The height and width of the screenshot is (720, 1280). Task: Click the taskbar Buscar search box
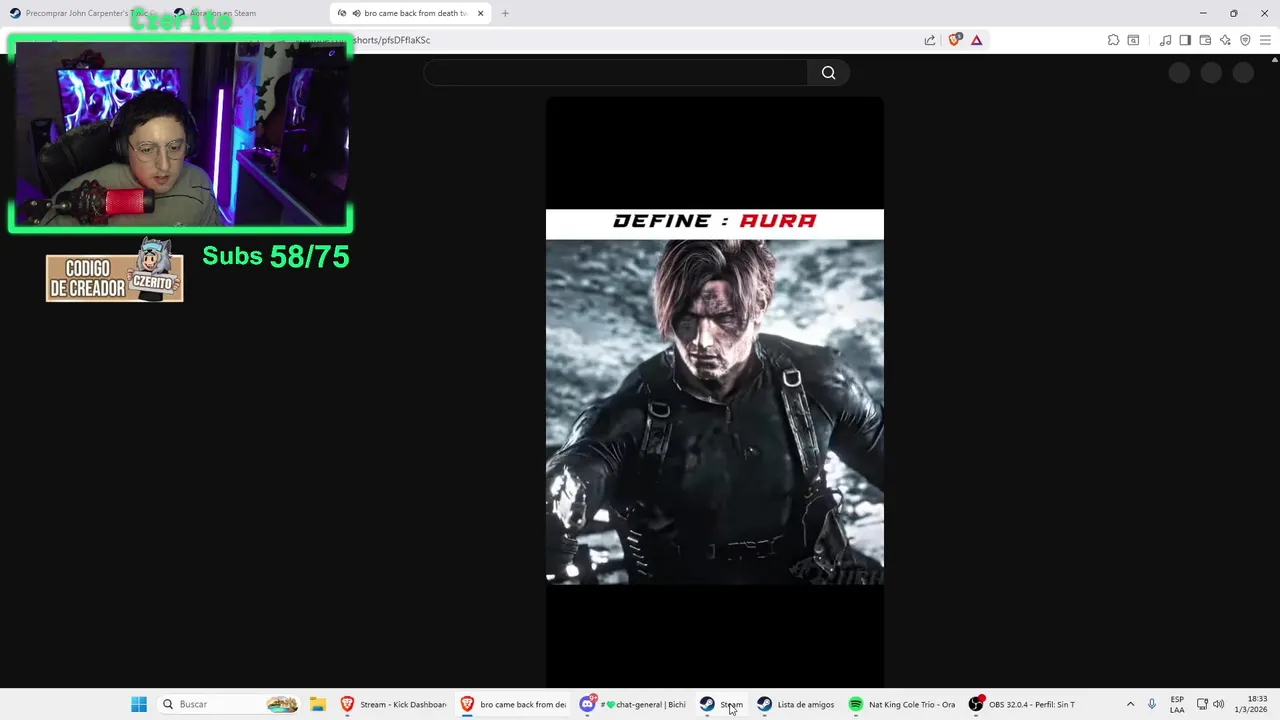(x=229, y=704)
